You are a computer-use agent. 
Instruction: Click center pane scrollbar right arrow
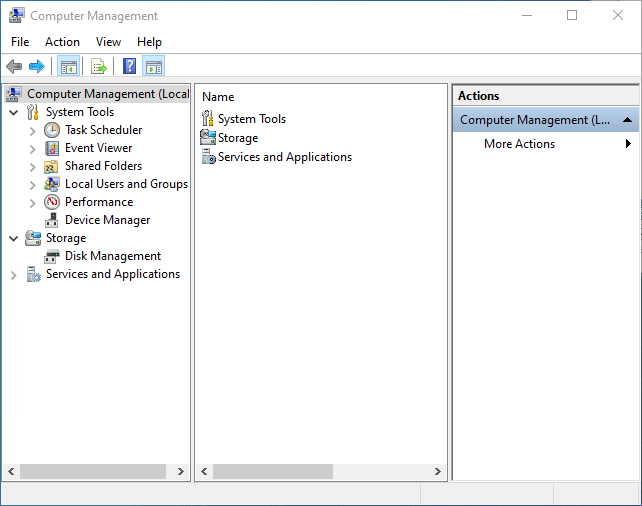pyautogui.click(x=438, y=472)
